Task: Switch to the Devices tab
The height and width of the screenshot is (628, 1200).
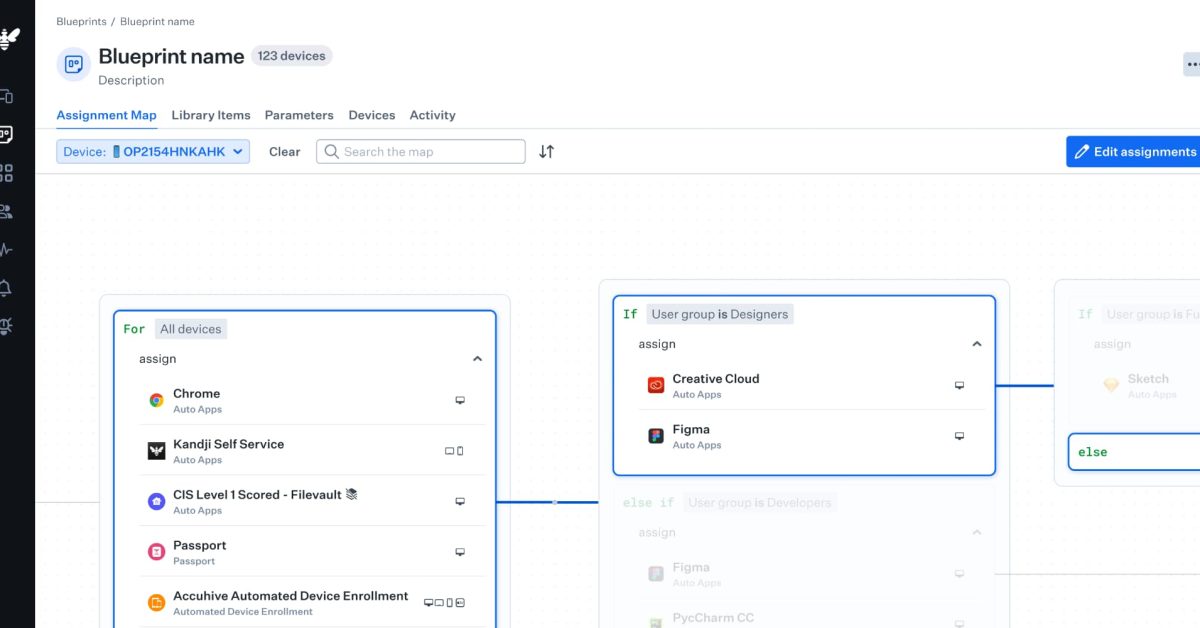Action: (372, 115)
